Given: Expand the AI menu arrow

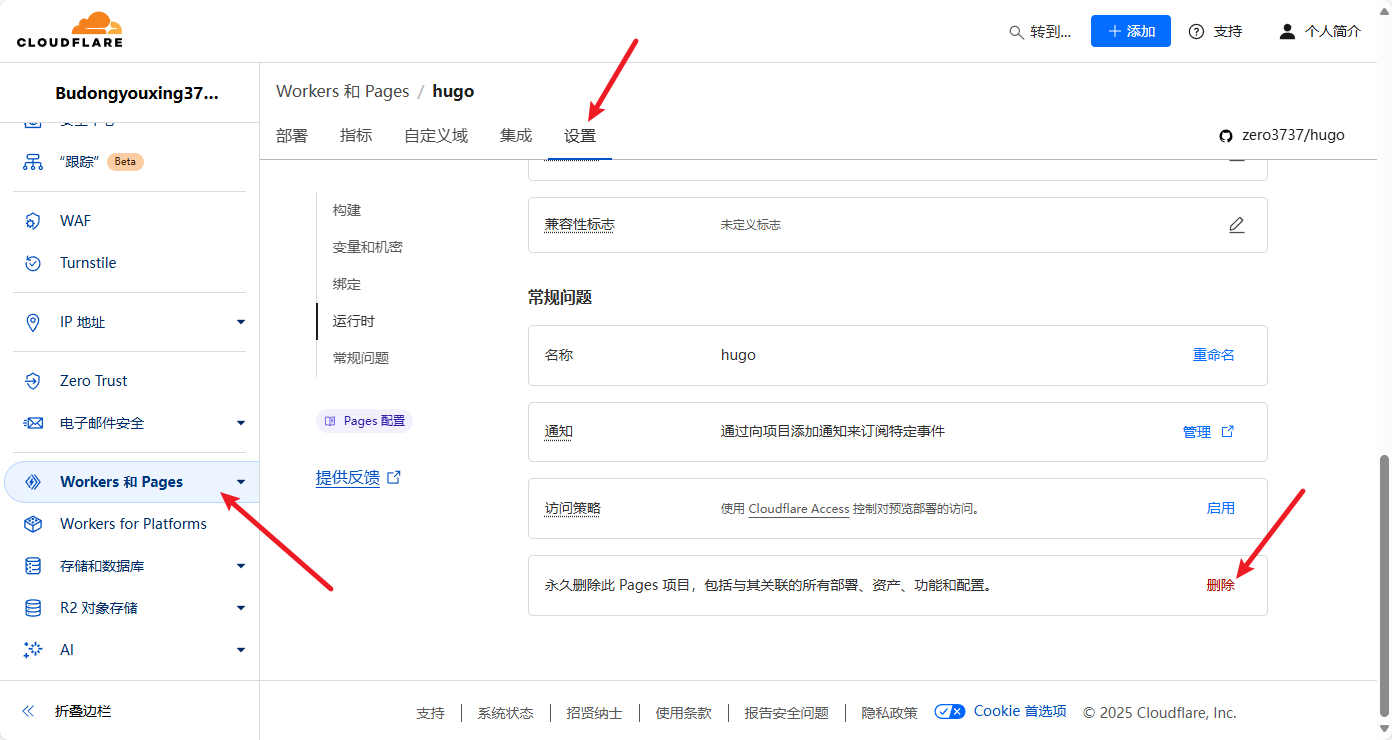Looking at the screenshot, I should [x=241, y=650].
